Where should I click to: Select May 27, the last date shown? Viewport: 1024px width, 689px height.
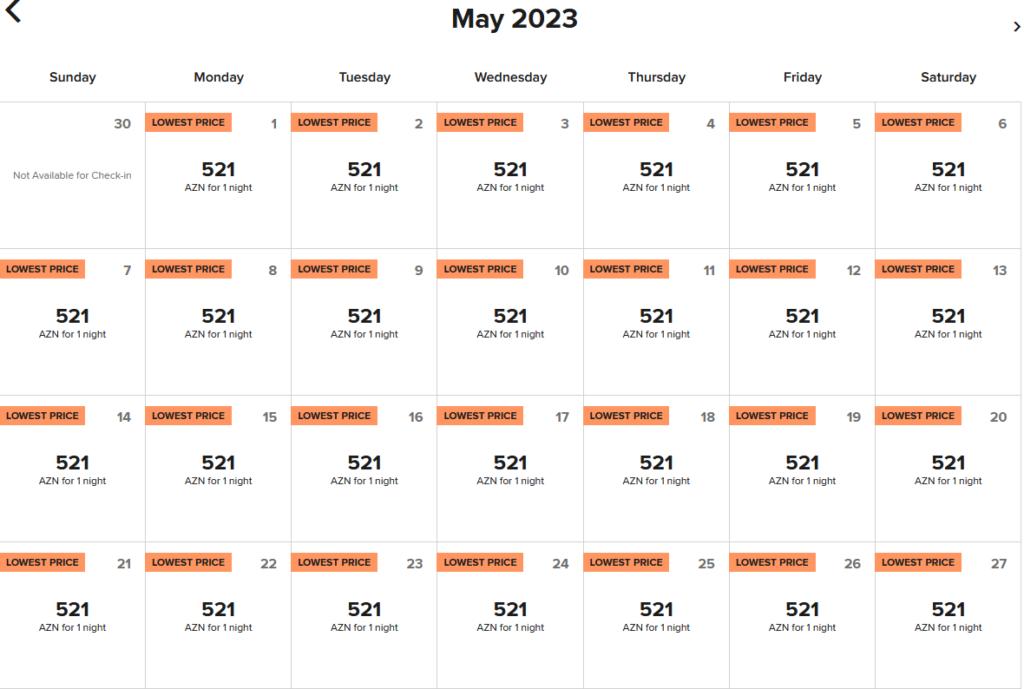[x=948, y=610]
